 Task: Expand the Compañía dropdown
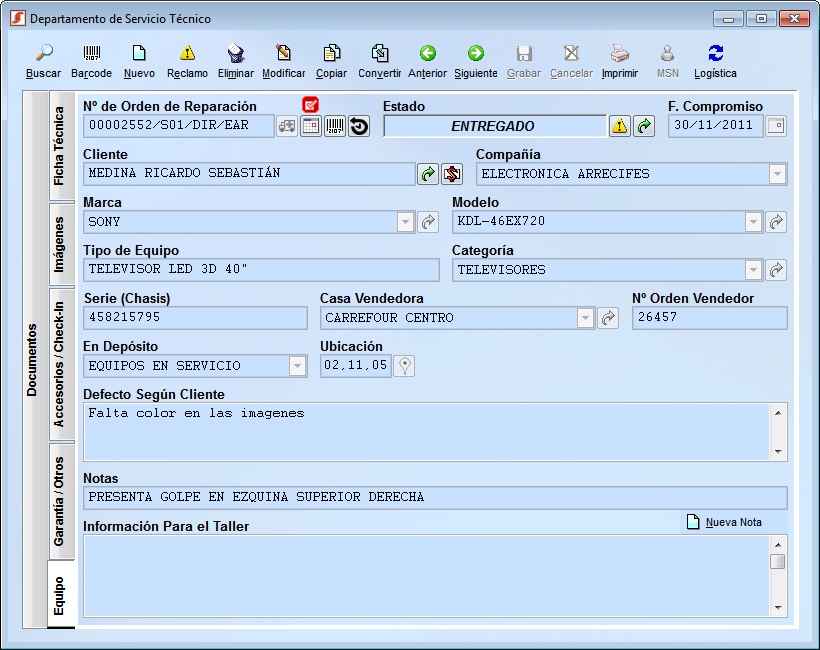pos(776,174)
